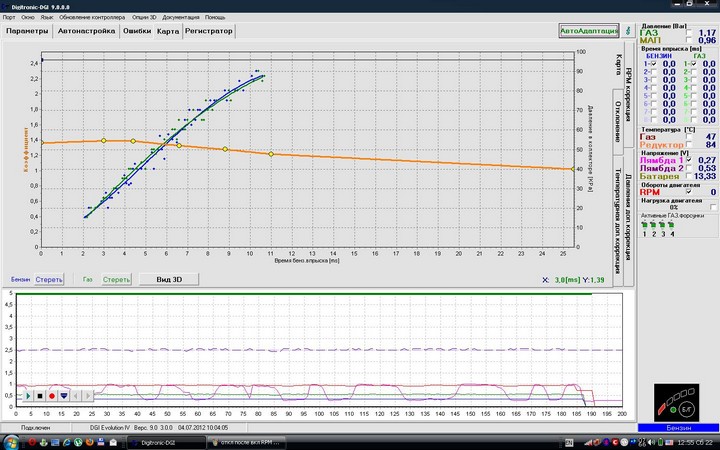The width and height of the screenshot is (720, 450).
Task: Toggle the RPM checkbox
Action: 690,192
